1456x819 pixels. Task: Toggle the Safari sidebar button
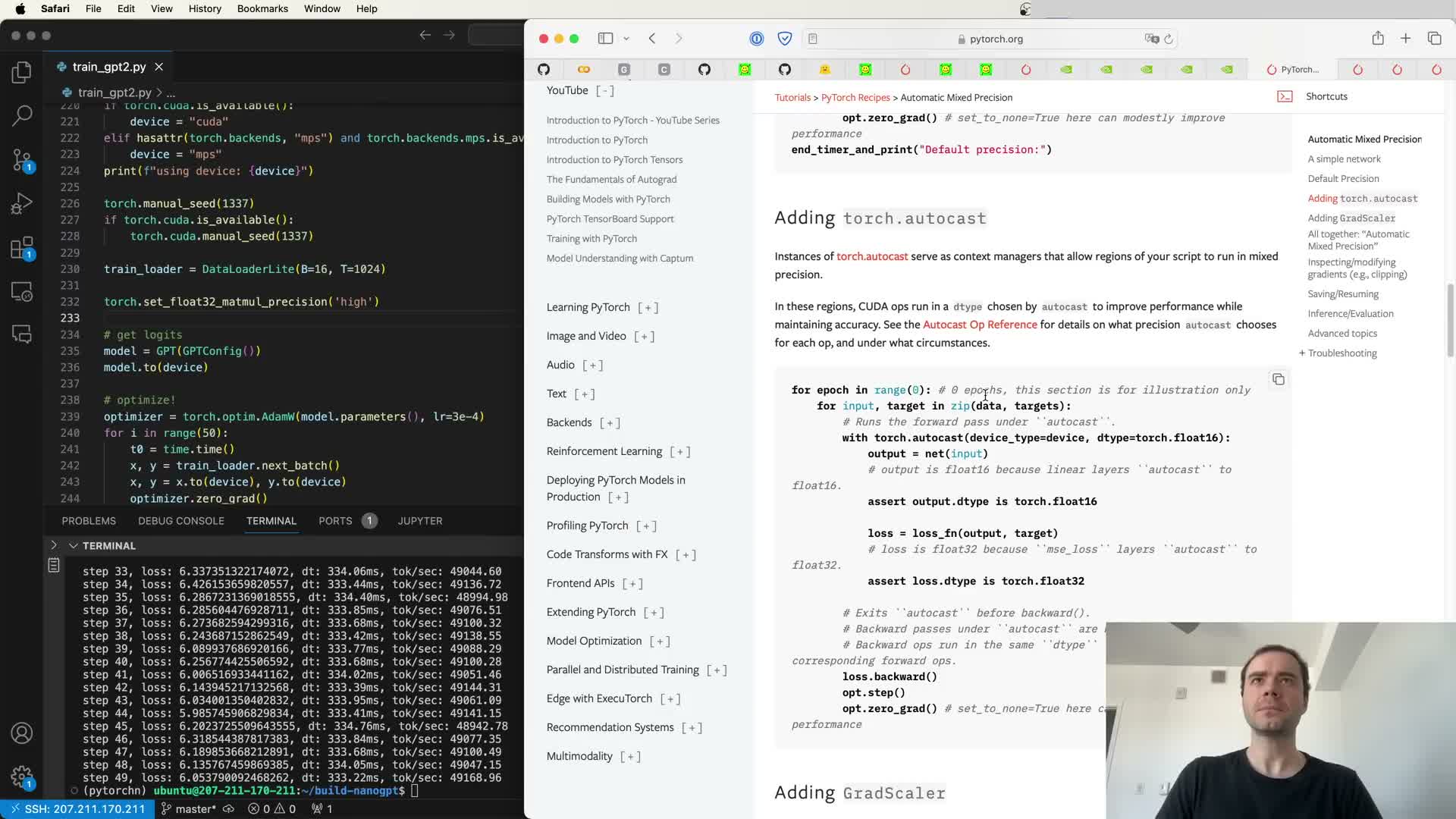point(605,39)
